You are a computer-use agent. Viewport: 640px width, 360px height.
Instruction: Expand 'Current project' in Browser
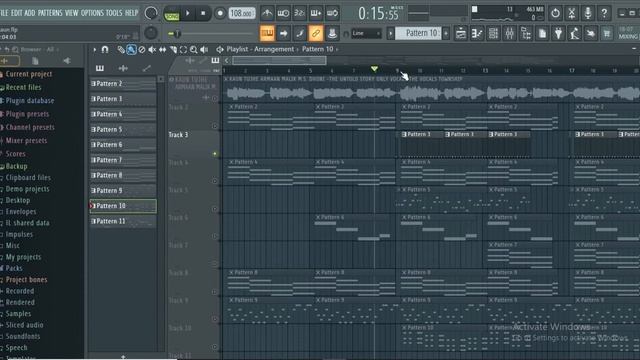tap(29, 74)
